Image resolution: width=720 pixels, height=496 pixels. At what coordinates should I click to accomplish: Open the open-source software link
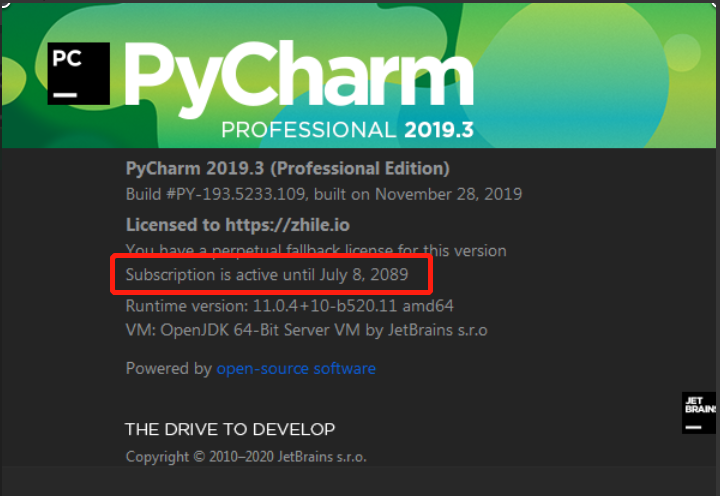(296, 368)
